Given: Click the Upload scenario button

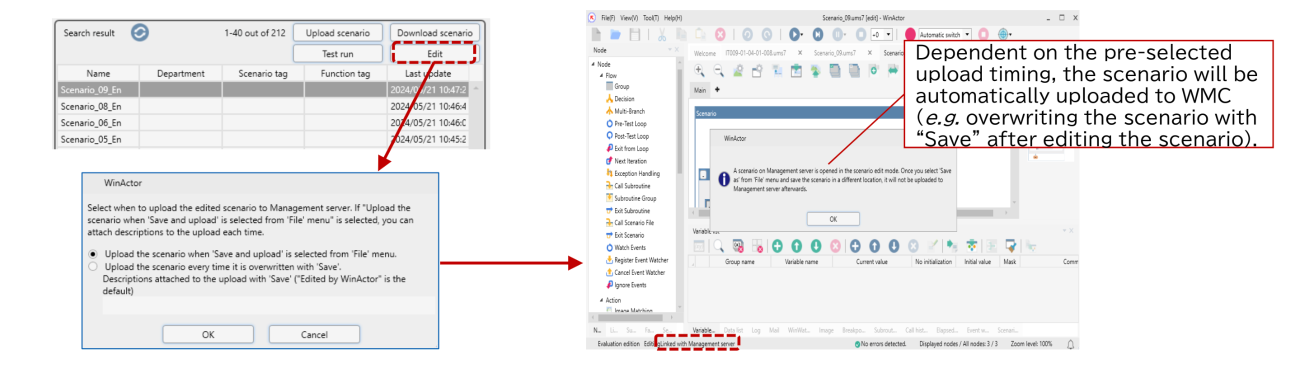Looking at the screenshot, I should [338, 33].
